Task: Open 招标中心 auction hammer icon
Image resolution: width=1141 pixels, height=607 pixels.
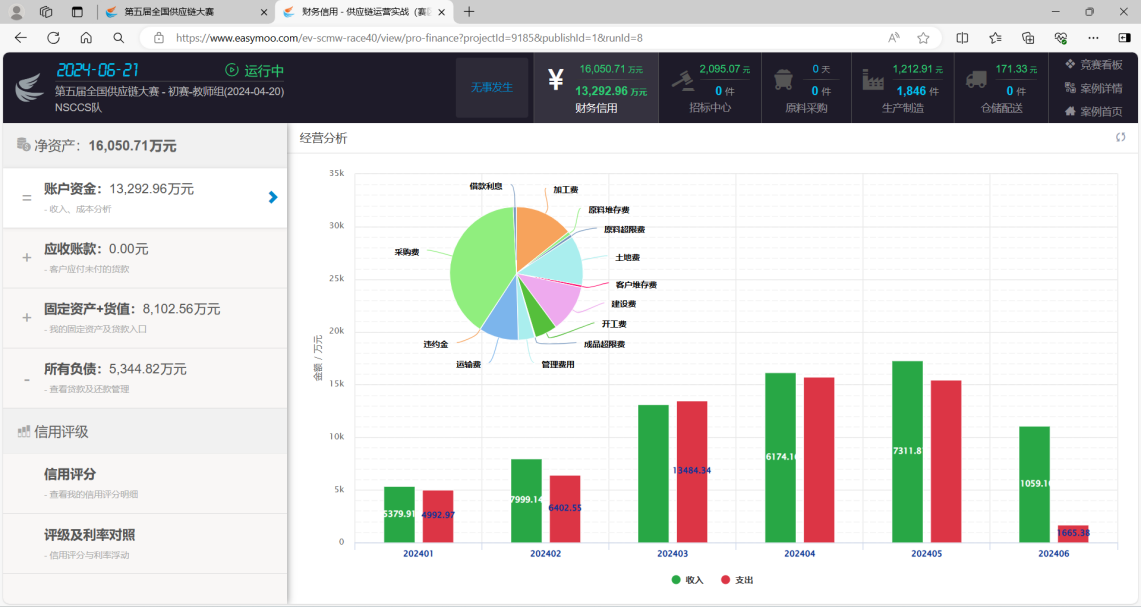Action: (x=682, y=81)
